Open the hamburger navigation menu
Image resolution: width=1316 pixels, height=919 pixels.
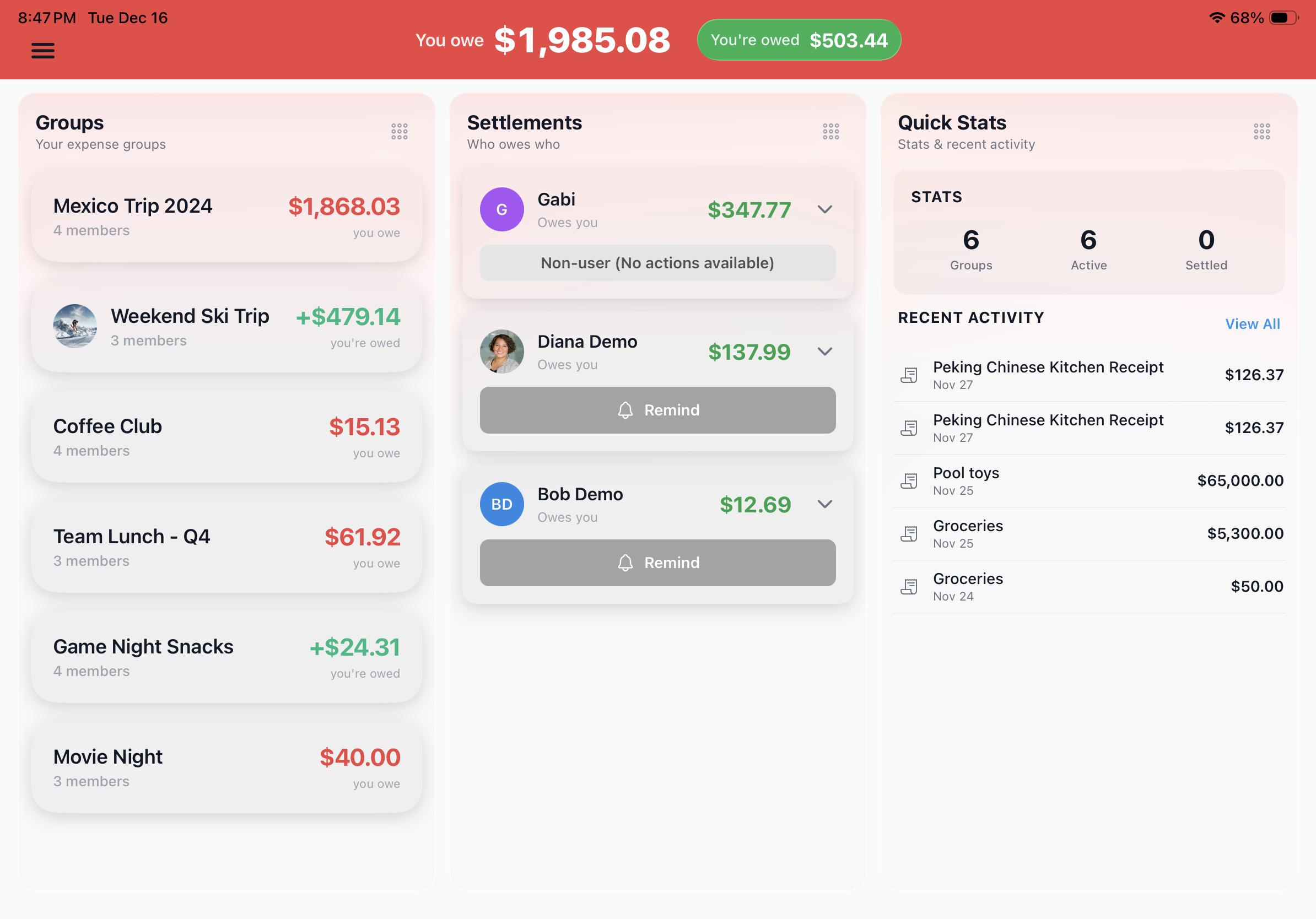click(x=42, y=51)
